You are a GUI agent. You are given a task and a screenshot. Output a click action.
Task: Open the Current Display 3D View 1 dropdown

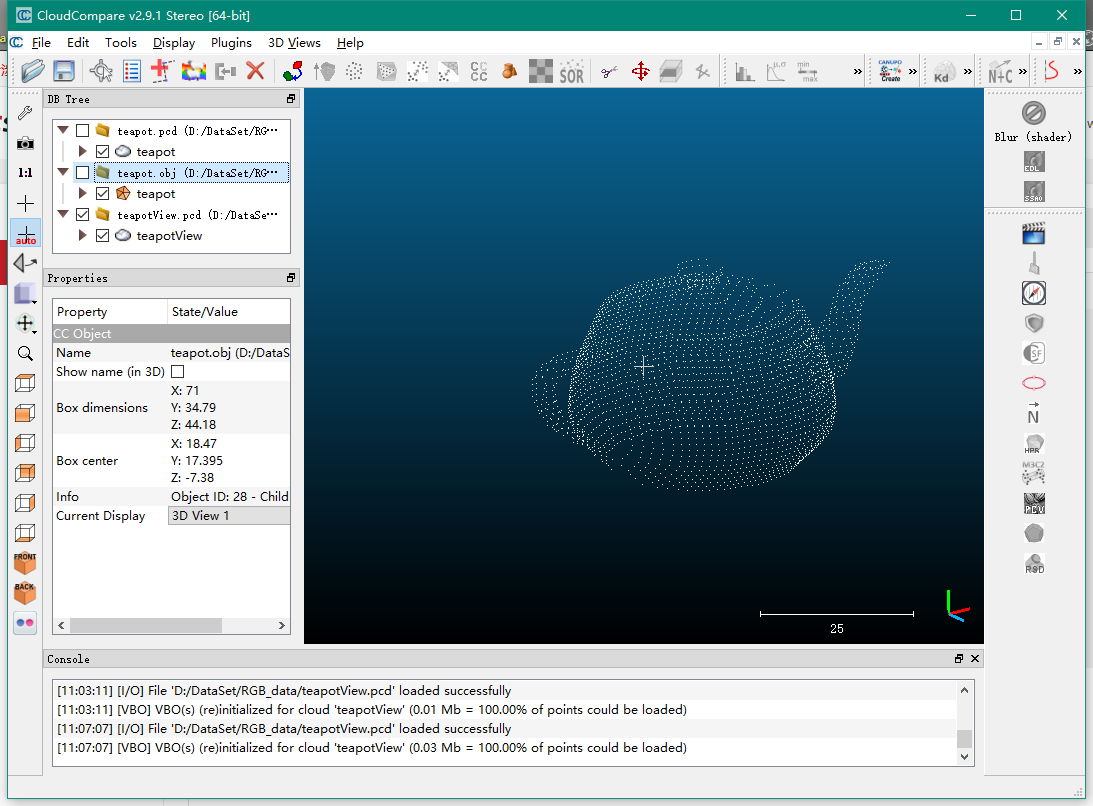pyautogui.click(x=229, y=516)
